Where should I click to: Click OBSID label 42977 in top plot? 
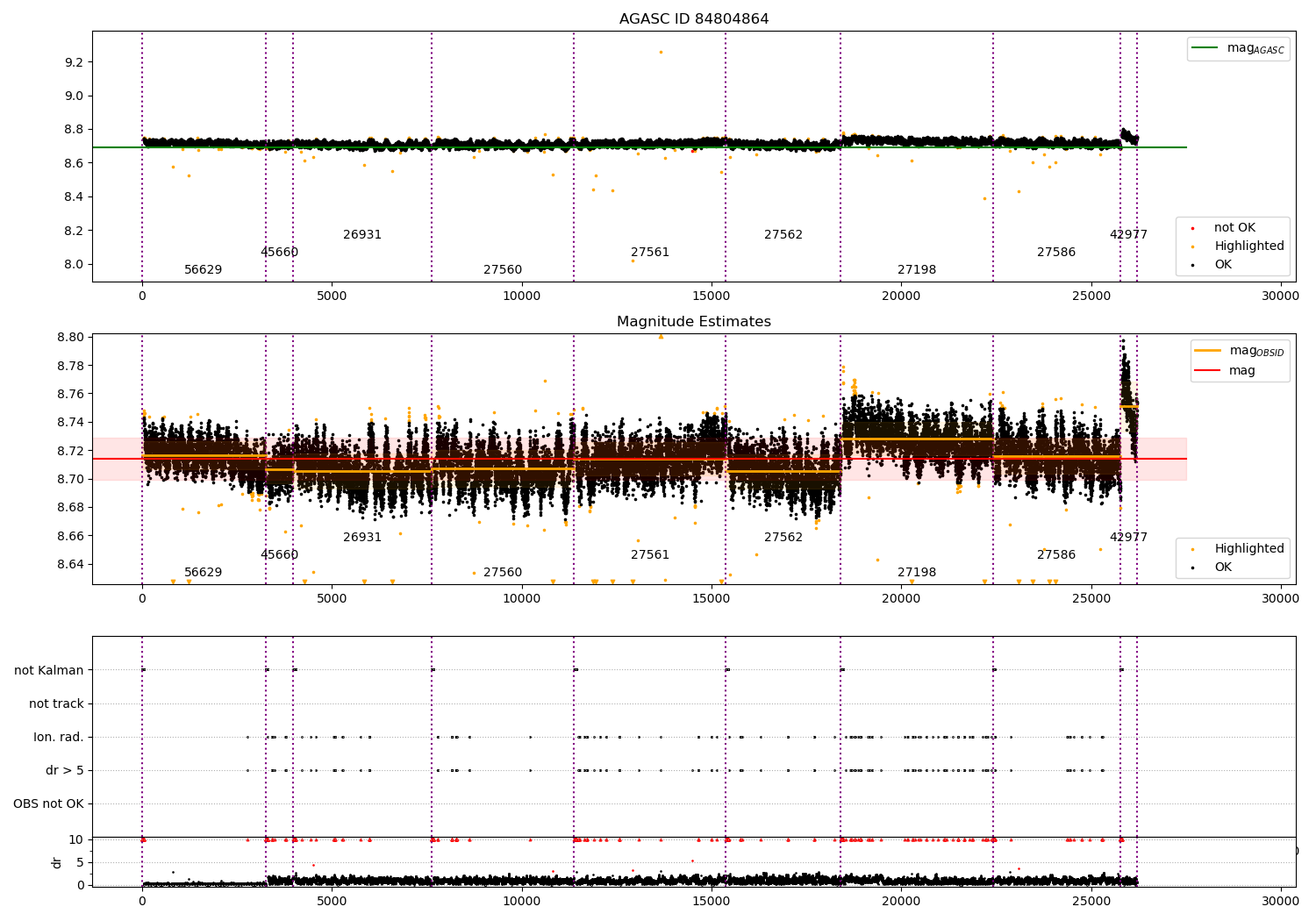(1128, 235)
